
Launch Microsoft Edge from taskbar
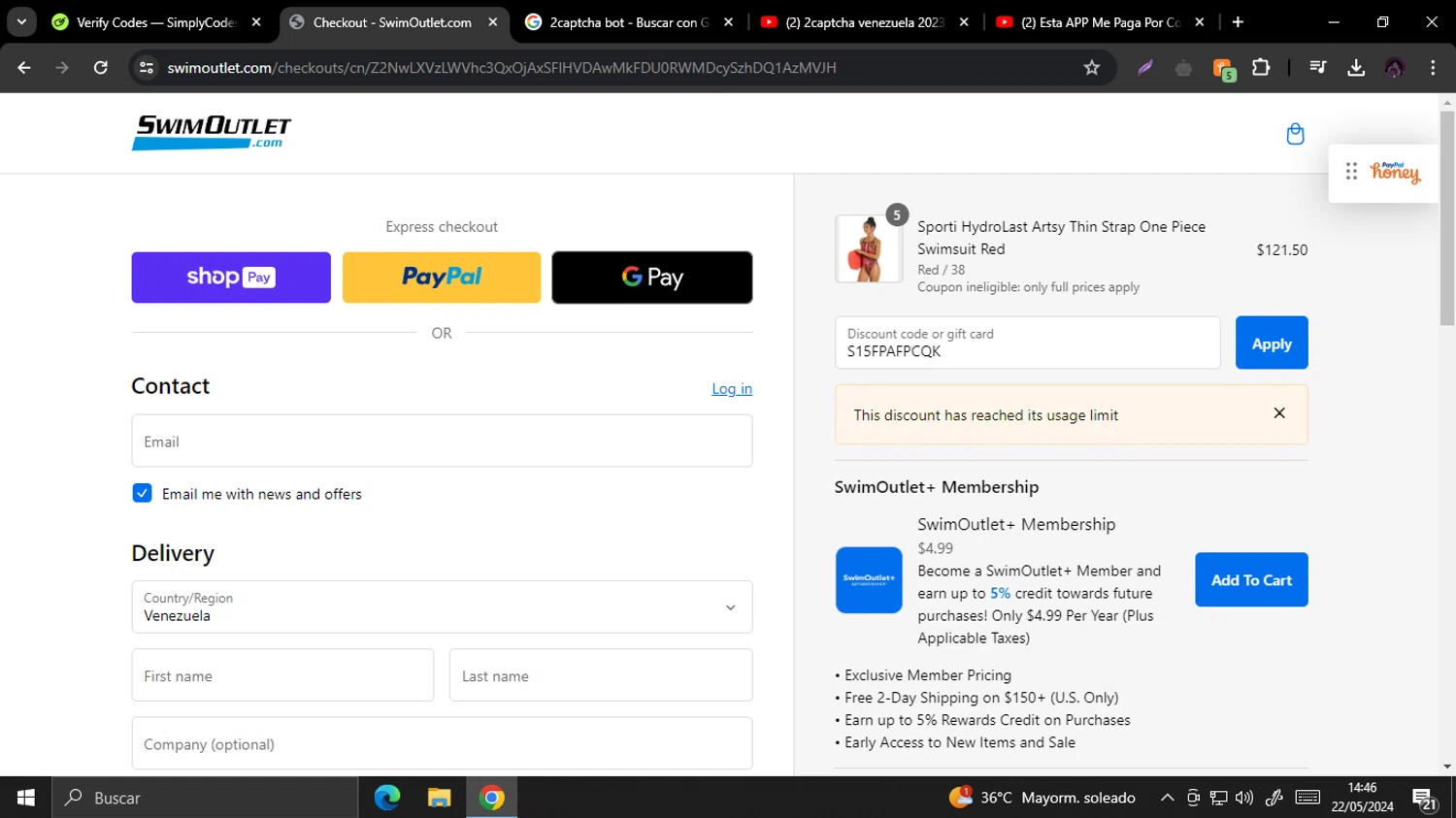point(387,798)
